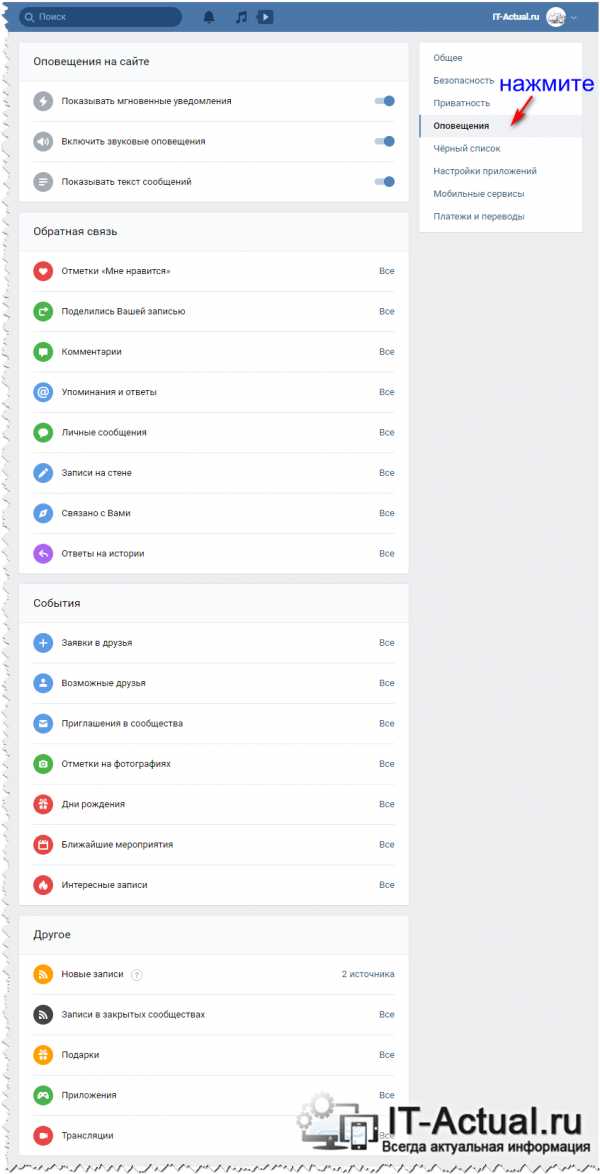Select Безопасность in settings sidebar
600x1174 pixels.
(x=464, y=80)
